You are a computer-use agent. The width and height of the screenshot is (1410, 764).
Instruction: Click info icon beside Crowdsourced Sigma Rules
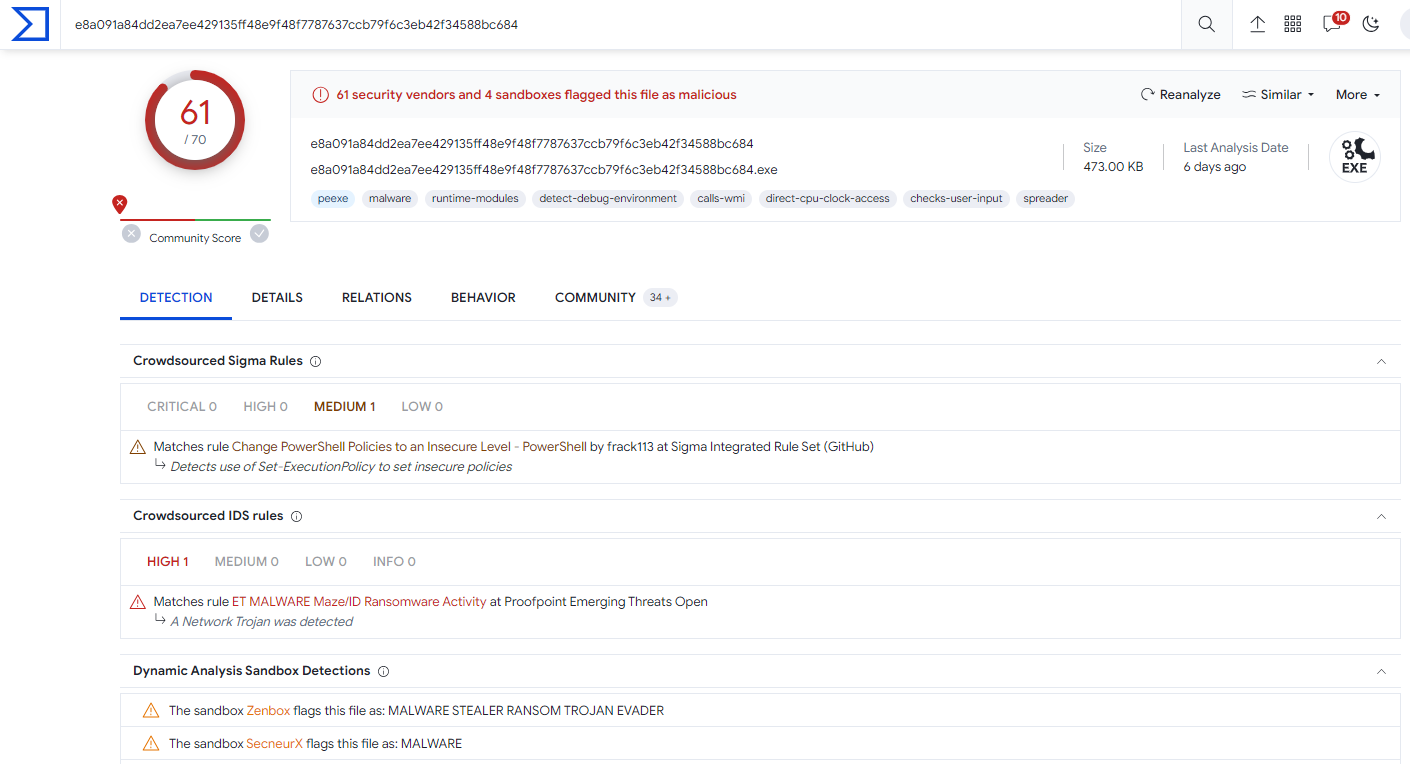point(315,361)
